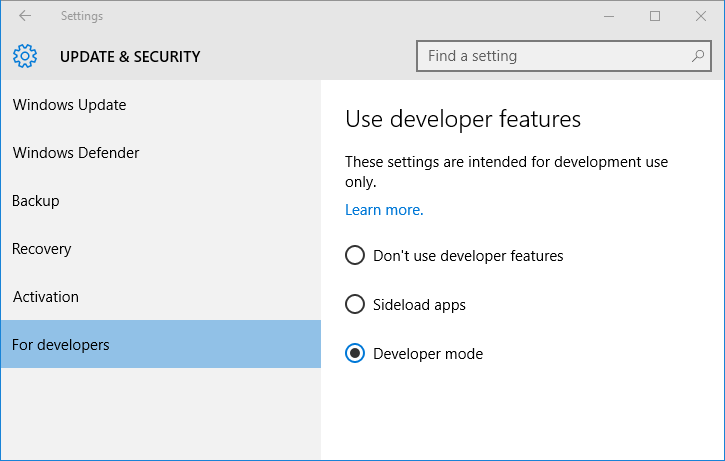Follow the Learn more link
725x461 pixels.
tap(384, 210)
